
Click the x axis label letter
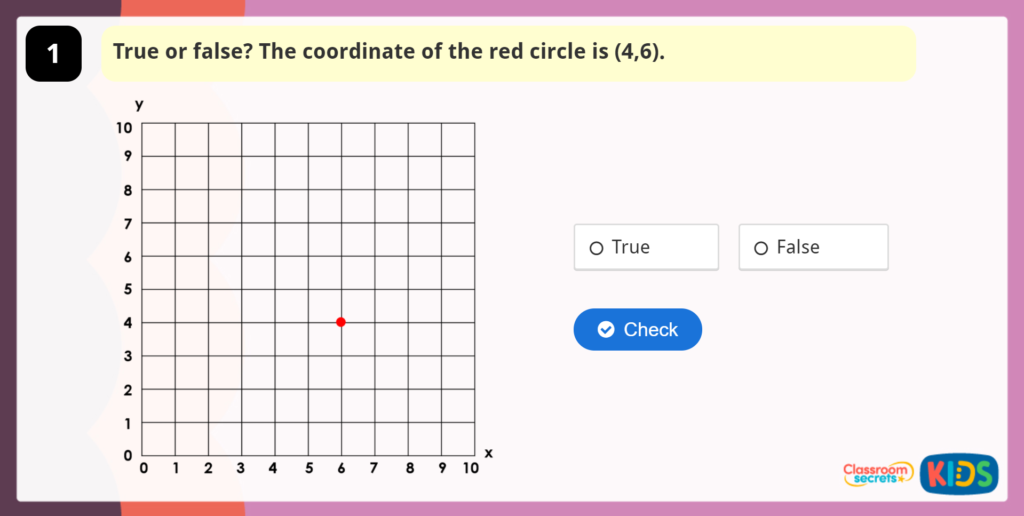[489, 453]
